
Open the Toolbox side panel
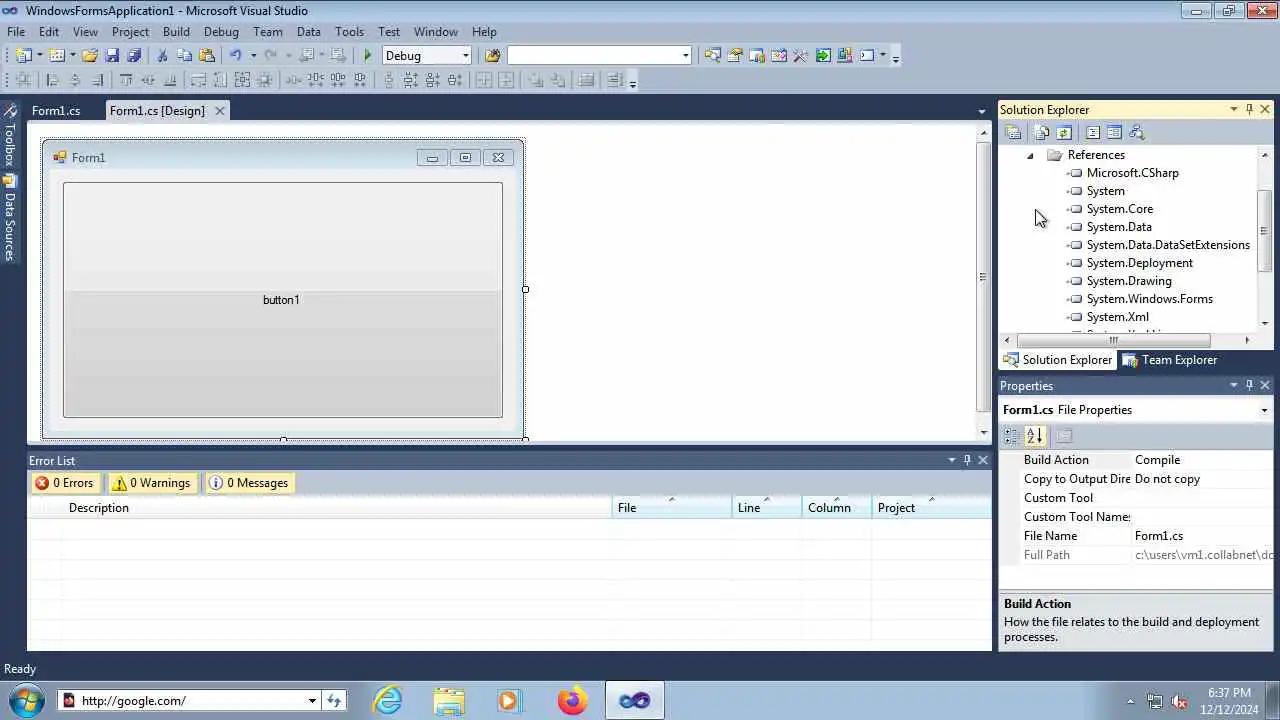[9, 134]
